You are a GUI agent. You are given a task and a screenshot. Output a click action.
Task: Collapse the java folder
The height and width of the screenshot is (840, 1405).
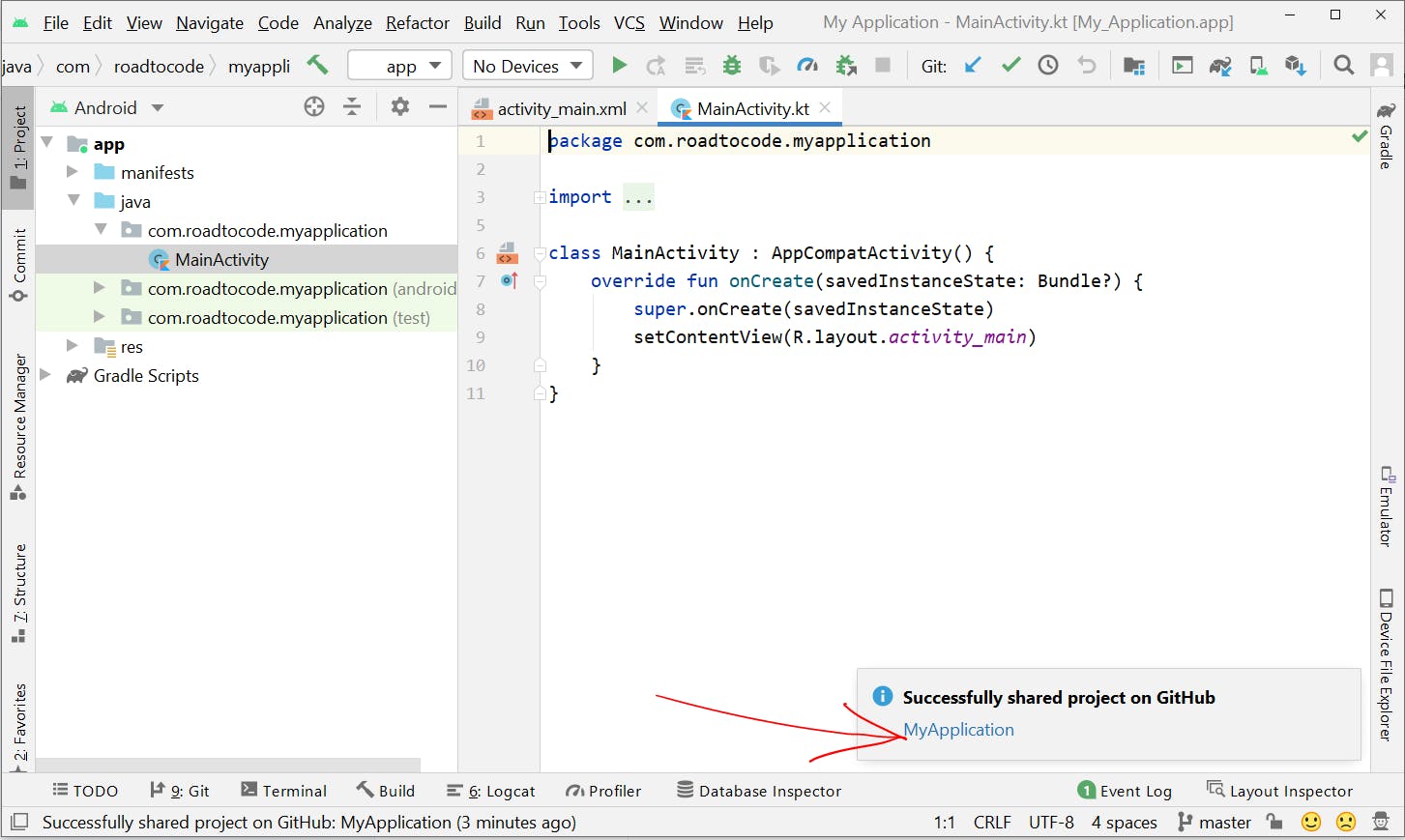tap(73, 201)
